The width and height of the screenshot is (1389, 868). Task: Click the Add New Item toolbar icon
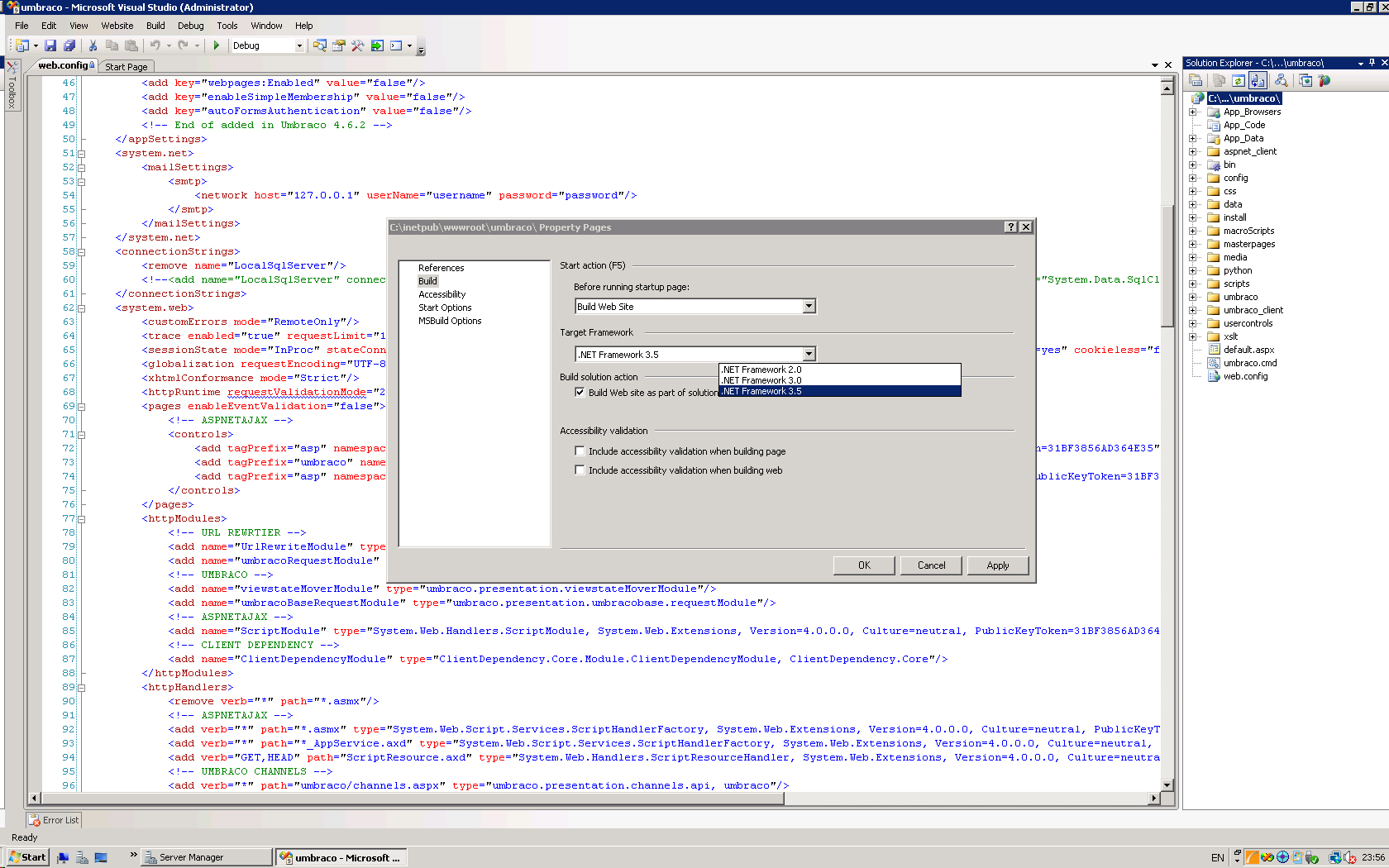(x=21, y=45)
